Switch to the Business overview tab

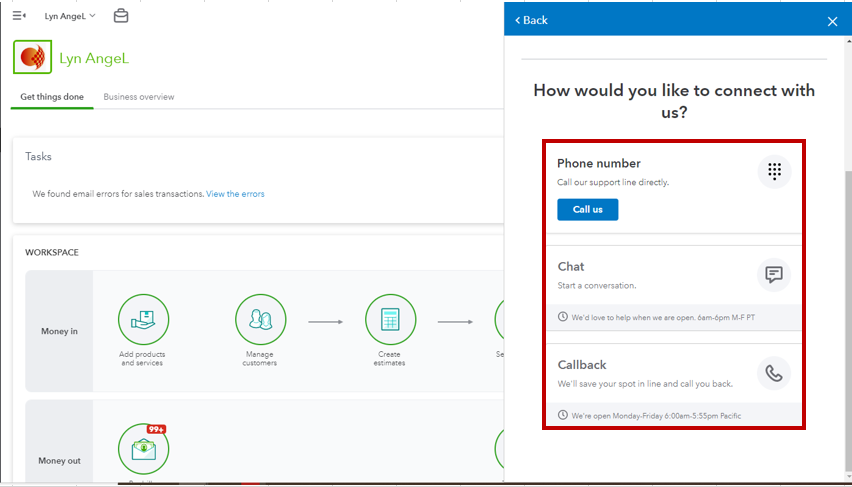[x=139, y=97]
